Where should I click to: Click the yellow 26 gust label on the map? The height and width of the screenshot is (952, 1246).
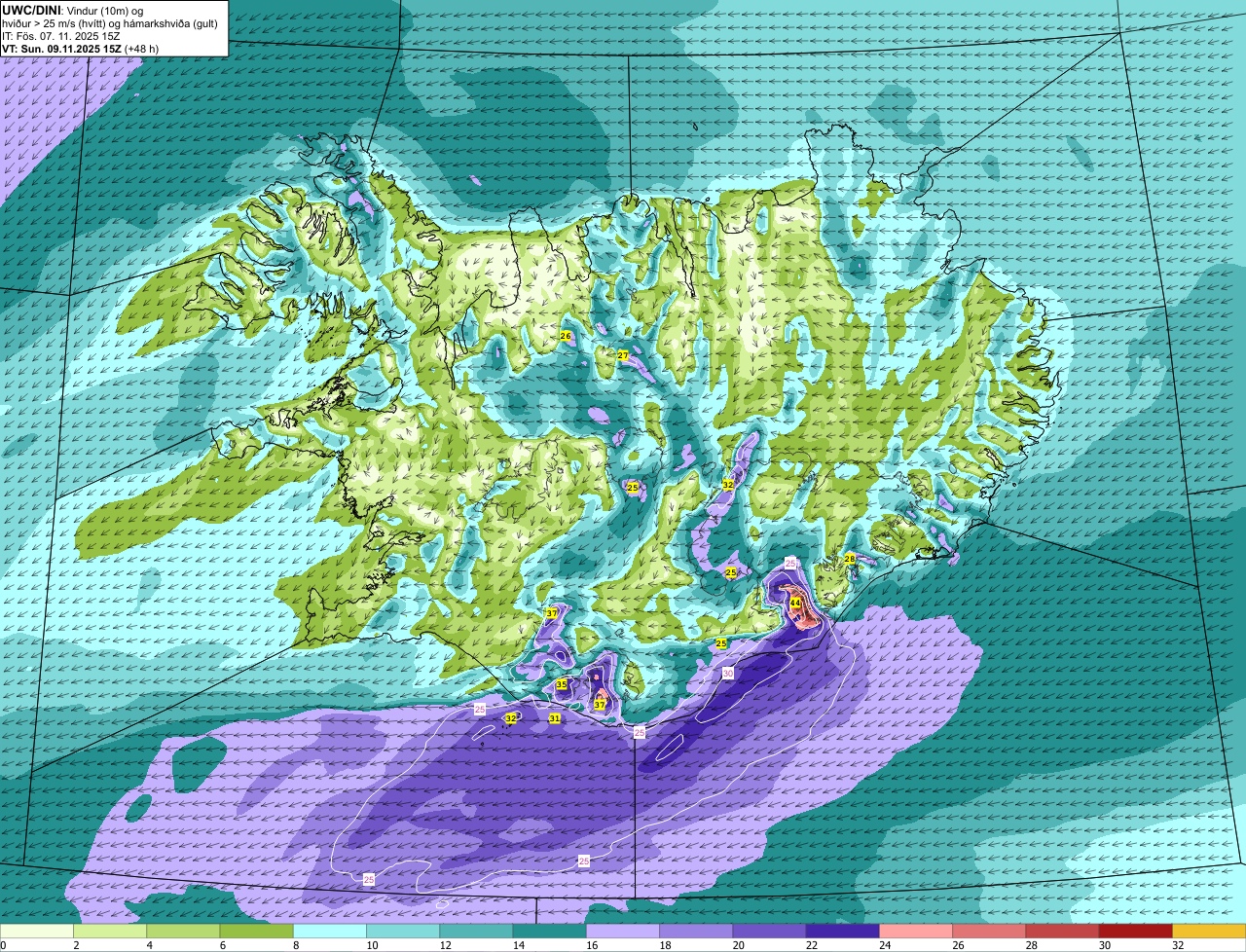pos(566,337)
